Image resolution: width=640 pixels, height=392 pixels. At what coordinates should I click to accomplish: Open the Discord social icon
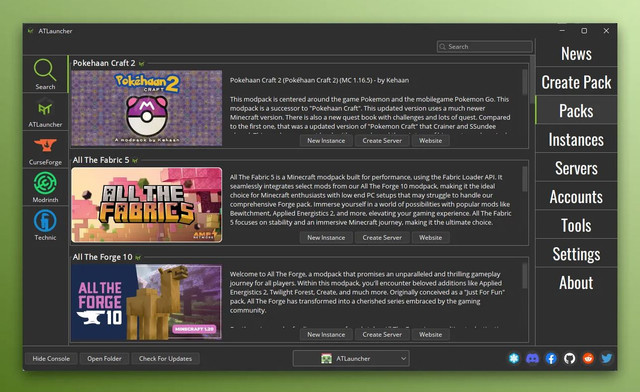point(532,359)
